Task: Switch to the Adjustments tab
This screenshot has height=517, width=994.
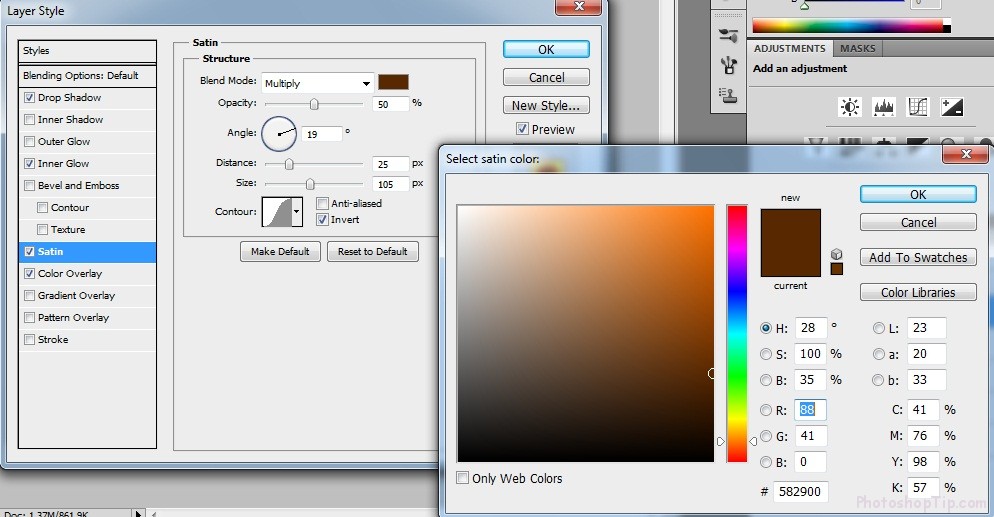Action: click(x=789, y=49)
